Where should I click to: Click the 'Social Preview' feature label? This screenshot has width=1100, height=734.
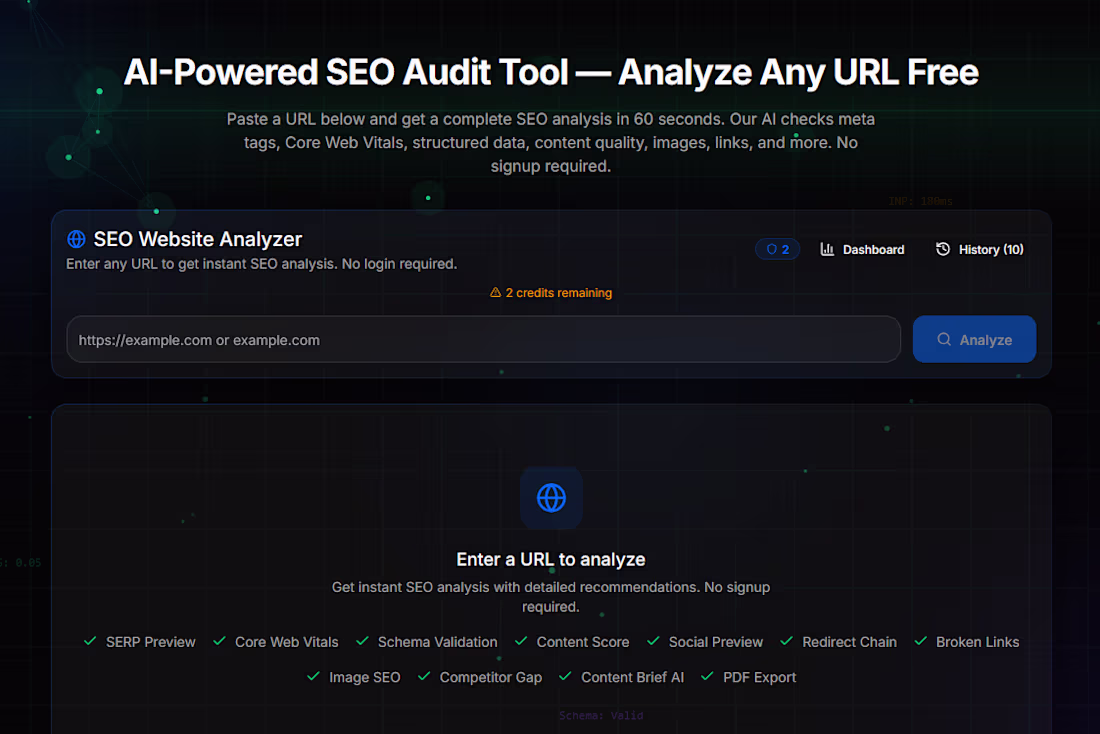[x=716, y=642]
